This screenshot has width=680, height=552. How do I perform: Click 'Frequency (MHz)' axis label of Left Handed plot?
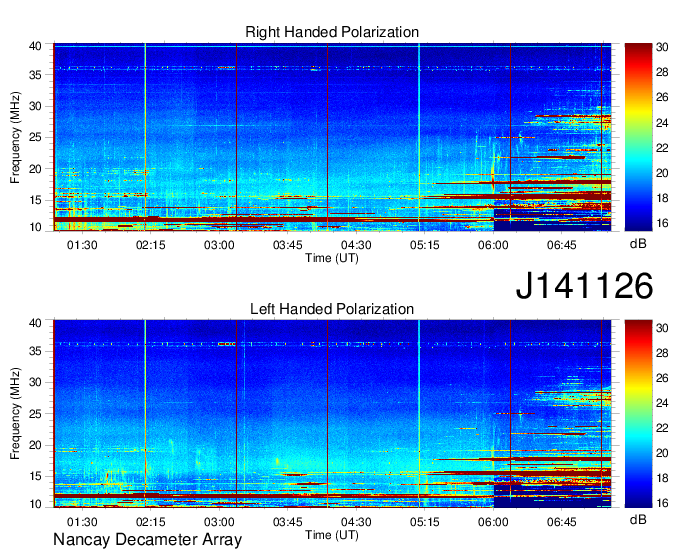(15, 414)
